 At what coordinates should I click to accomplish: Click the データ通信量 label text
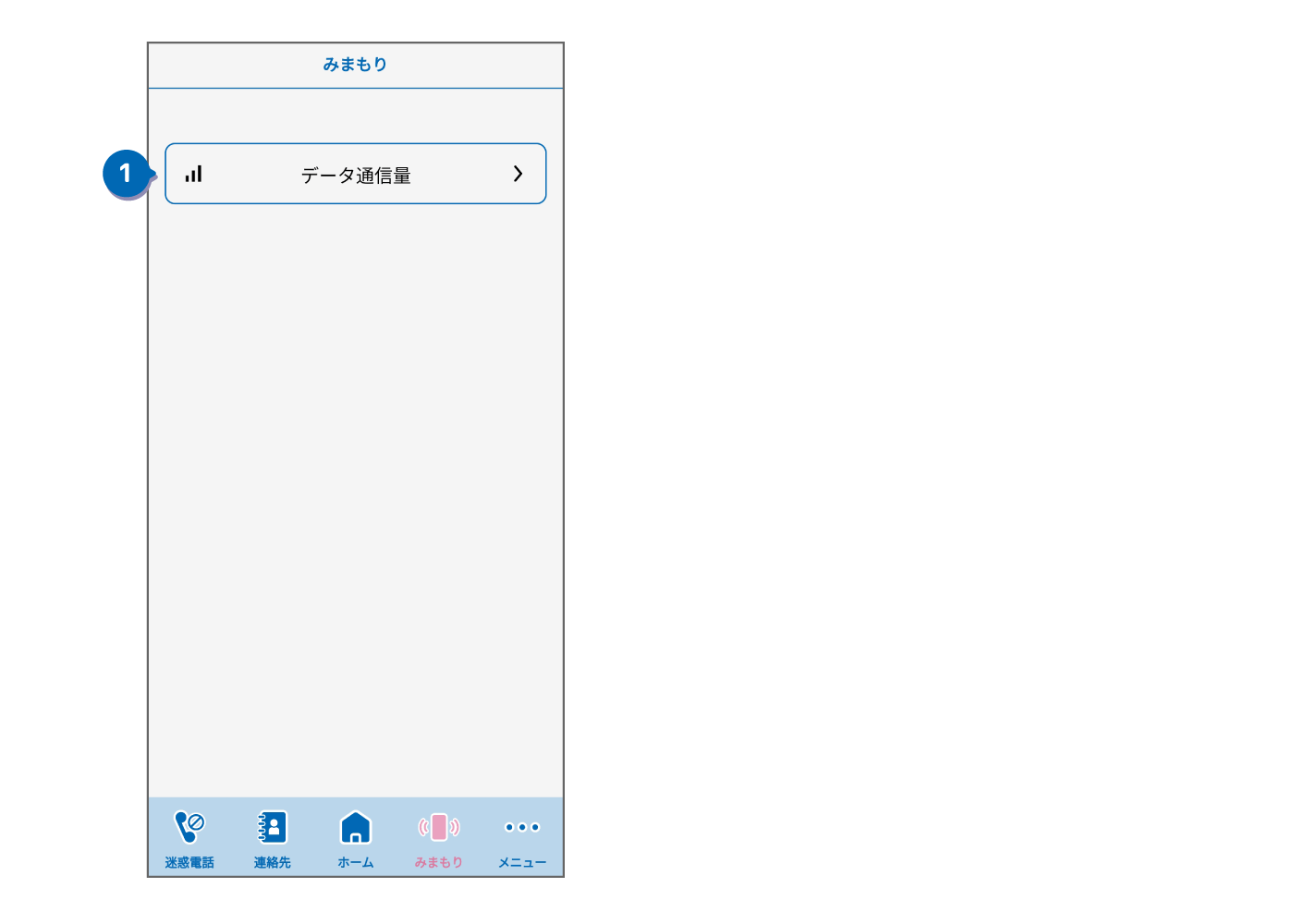pos(356,175)
